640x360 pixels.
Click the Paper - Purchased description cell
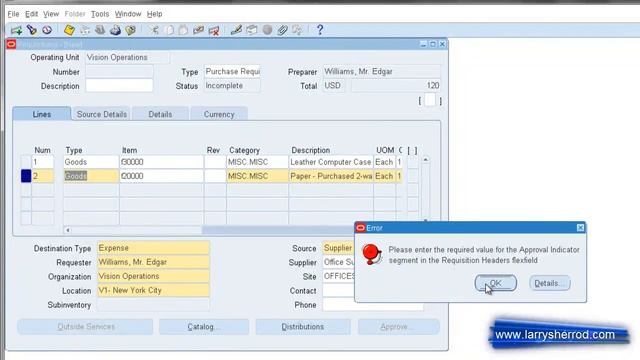[x=331, y=176]
